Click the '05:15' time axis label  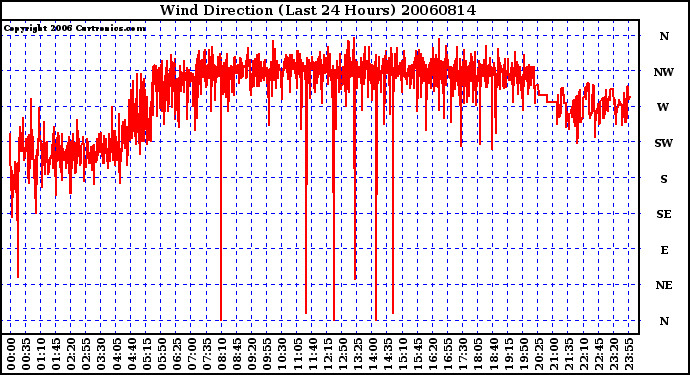[147, 354]
